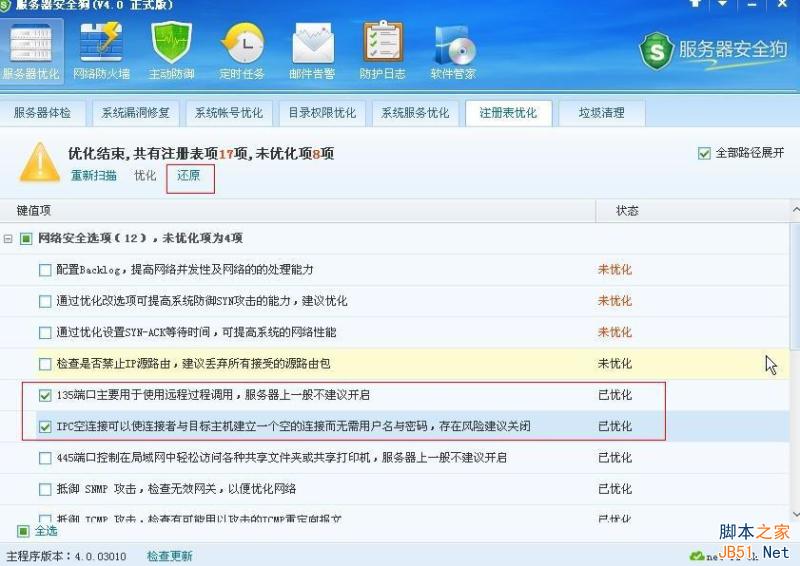Click the 还原 restore link
This screenshot has width=800, height=566.
click(x=188, y=176)
